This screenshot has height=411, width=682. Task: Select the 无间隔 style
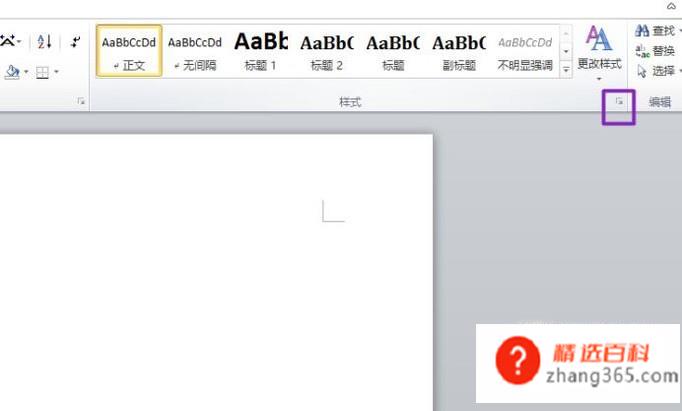[195, 51]
